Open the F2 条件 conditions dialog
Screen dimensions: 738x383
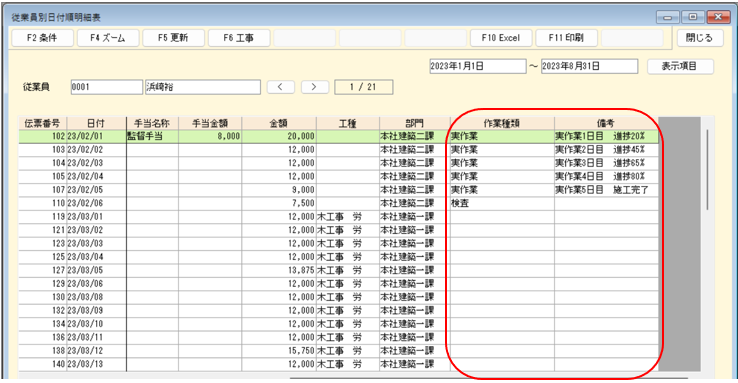[x=42, y=38]
